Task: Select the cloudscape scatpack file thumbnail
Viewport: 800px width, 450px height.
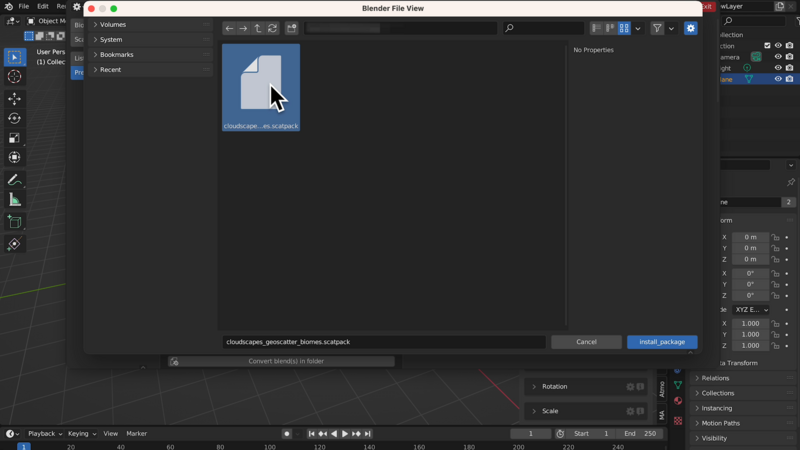Action: coord(261,87)
